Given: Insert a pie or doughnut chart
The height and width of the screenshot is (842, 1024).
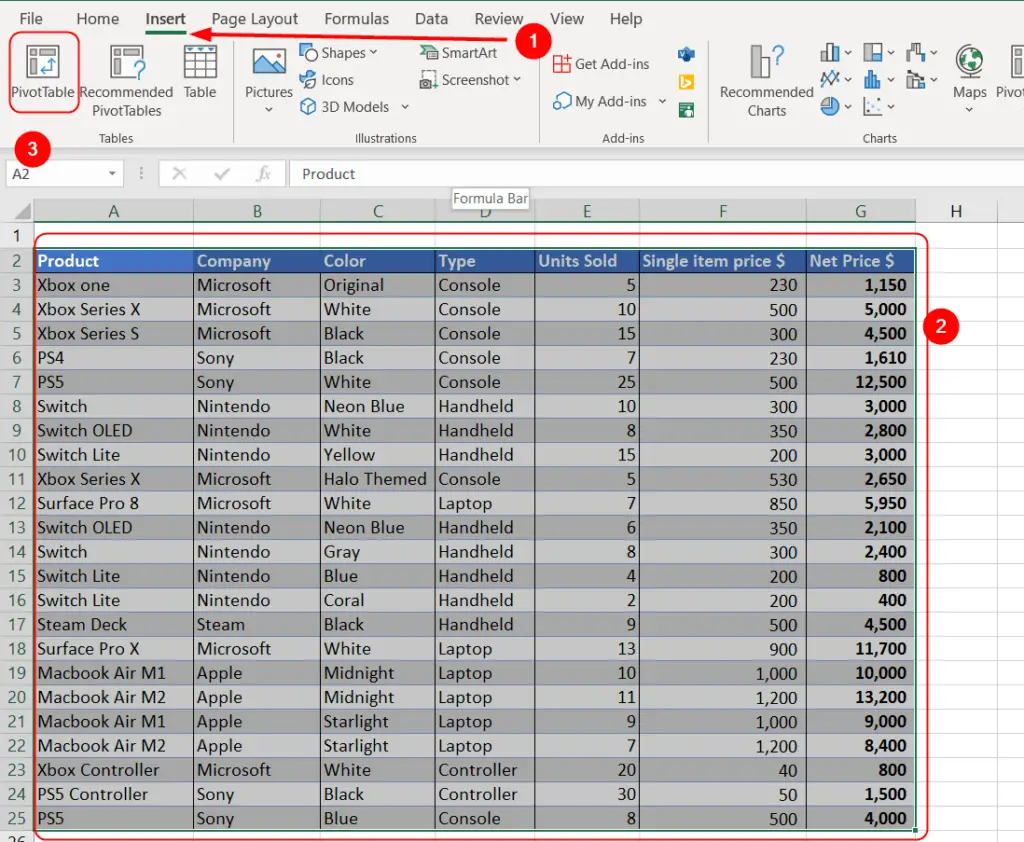Looking at the screenshot, I should coord(830,106).
